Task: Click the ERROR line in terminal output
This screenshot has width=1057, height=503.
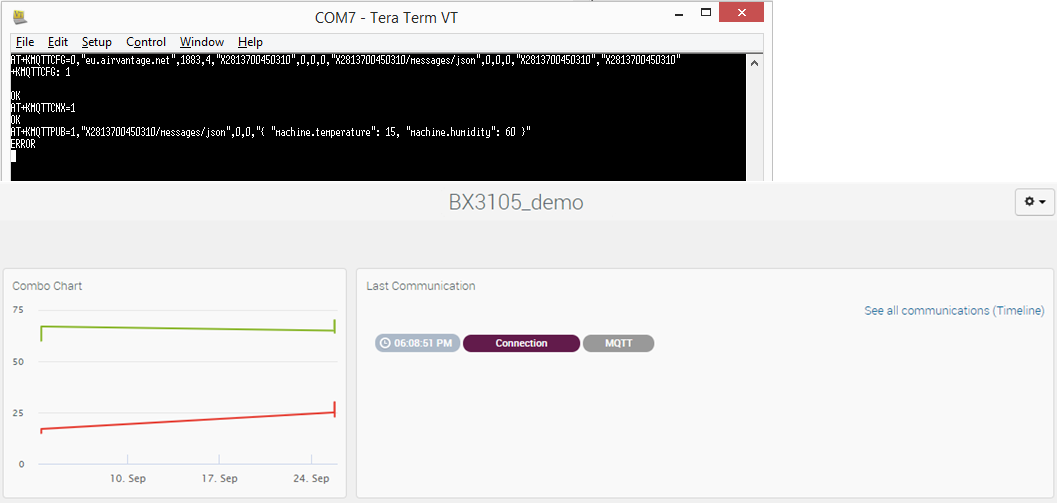Action: click(23, 144)
